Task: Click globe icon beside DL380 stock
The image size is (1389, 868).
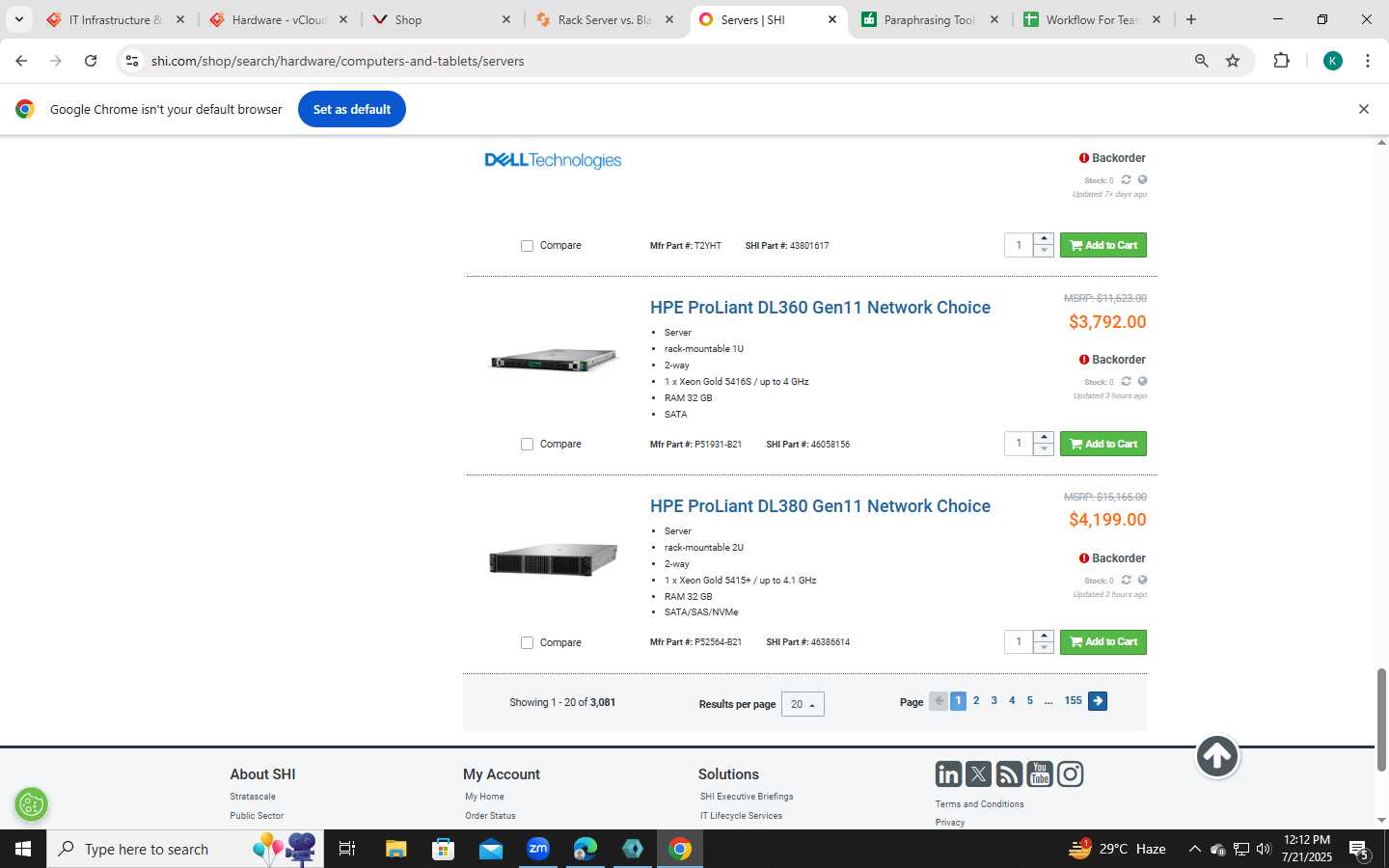Action: (1142, 580)
